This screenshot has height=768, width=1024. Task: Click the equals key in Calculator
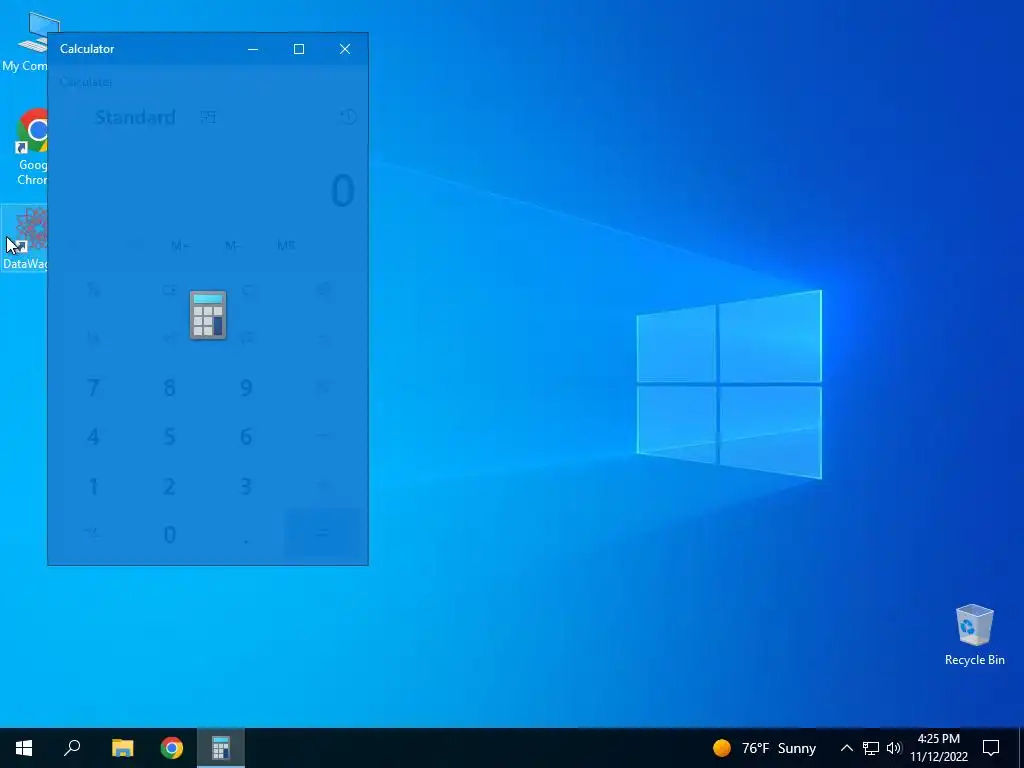pos(323,534)
